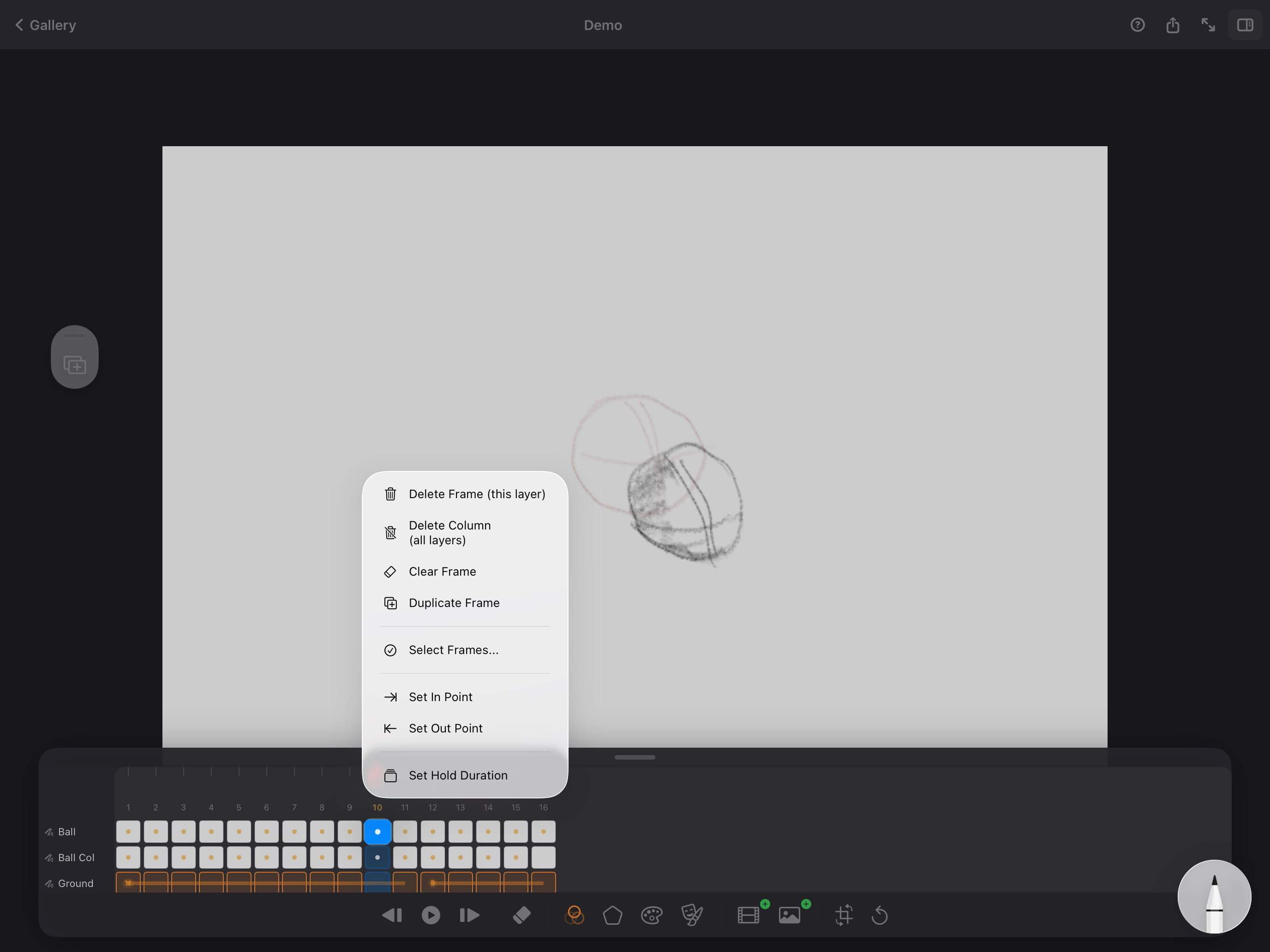This screenshot has width=1270, height=952.
Task: Select frame 8 on Ball layer
Action: [x=322, y=832]
